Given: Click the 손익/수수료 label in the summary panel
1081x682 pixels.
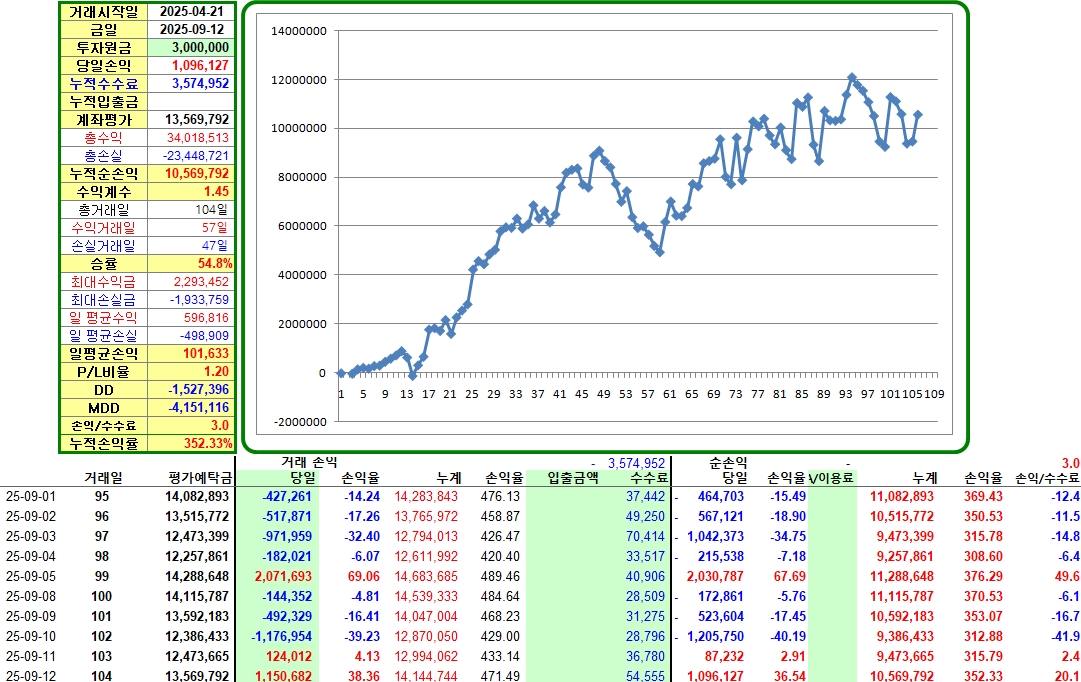Looking at the screenshot, I should (x=103, y=425).
